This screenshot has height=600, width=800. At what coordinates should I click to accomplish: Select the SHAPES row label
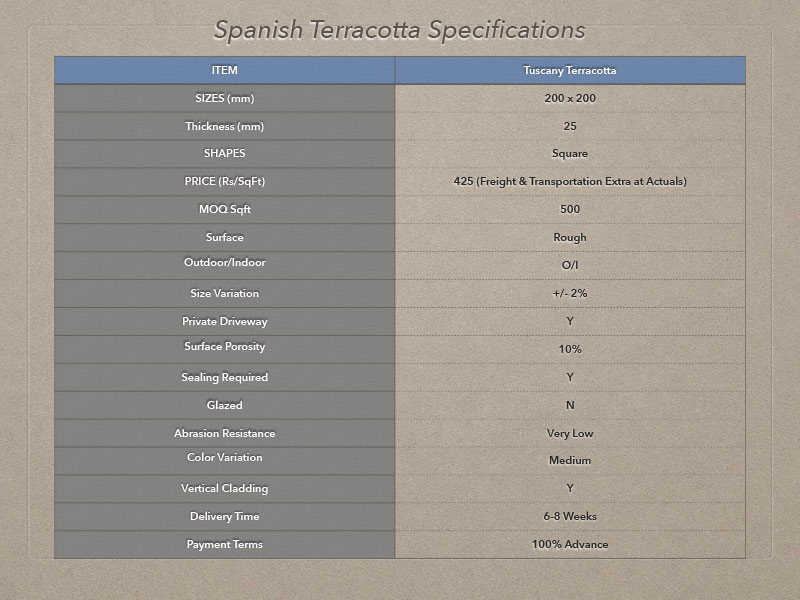tap(224, 153)
